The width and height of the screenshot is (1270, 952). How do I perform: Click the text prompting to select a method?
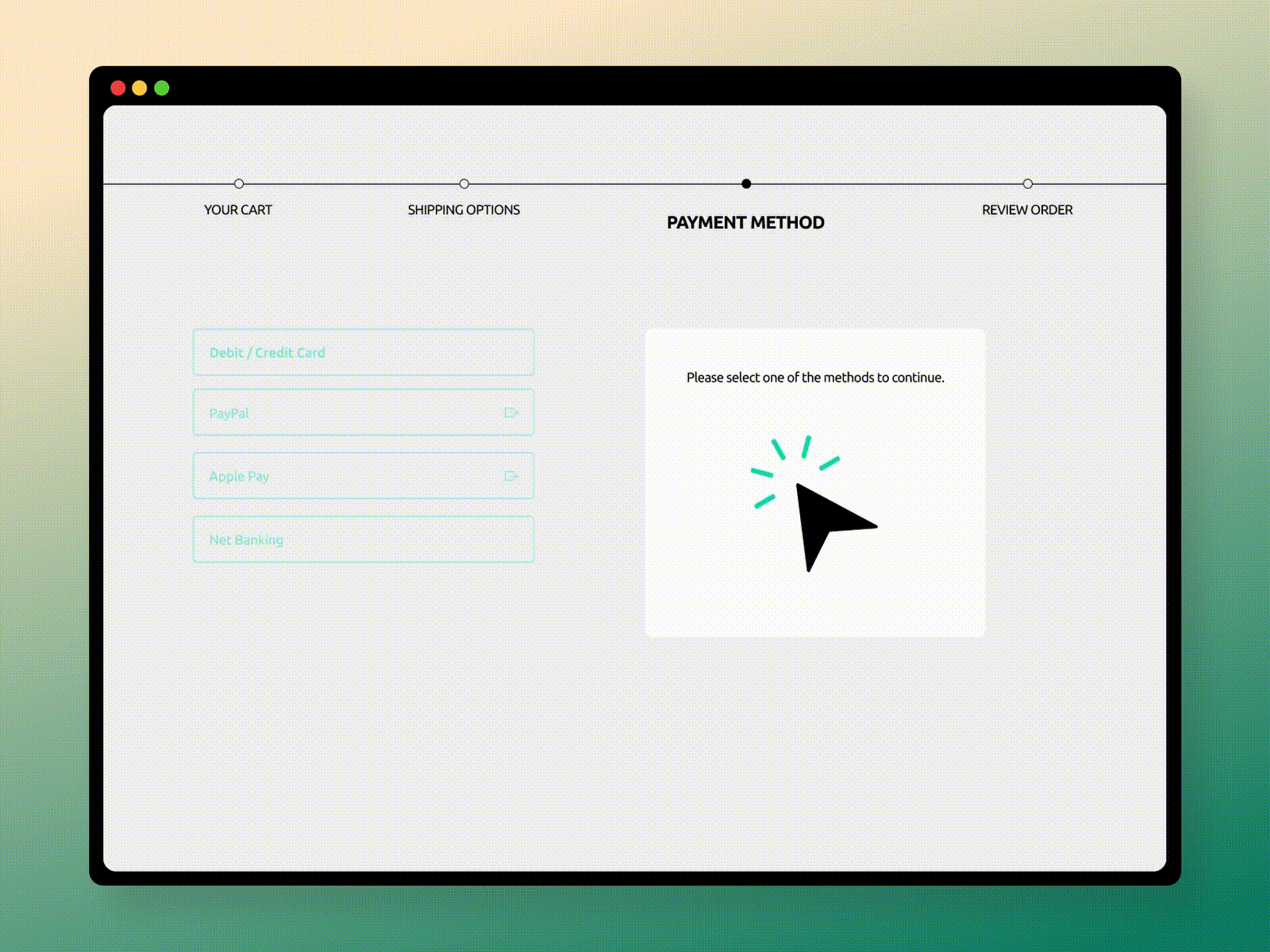[x=816, y=378]
